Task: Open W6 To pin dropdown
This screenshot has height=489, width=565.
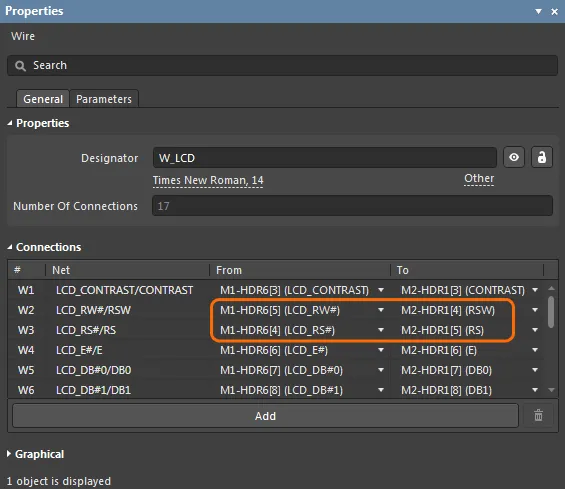Action: tap(535, 390)
